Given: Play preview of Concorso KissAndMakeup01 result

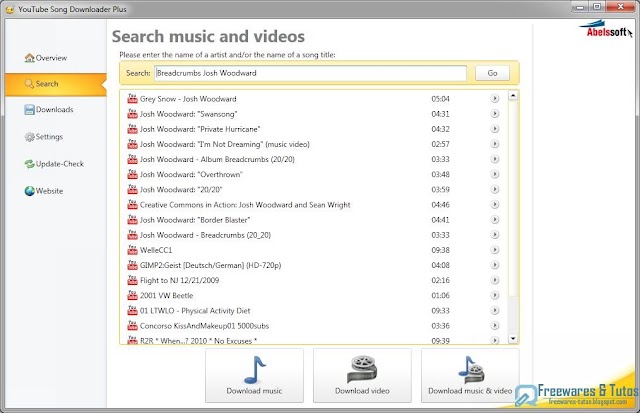Looking at the screenshot, I should 495,325.
